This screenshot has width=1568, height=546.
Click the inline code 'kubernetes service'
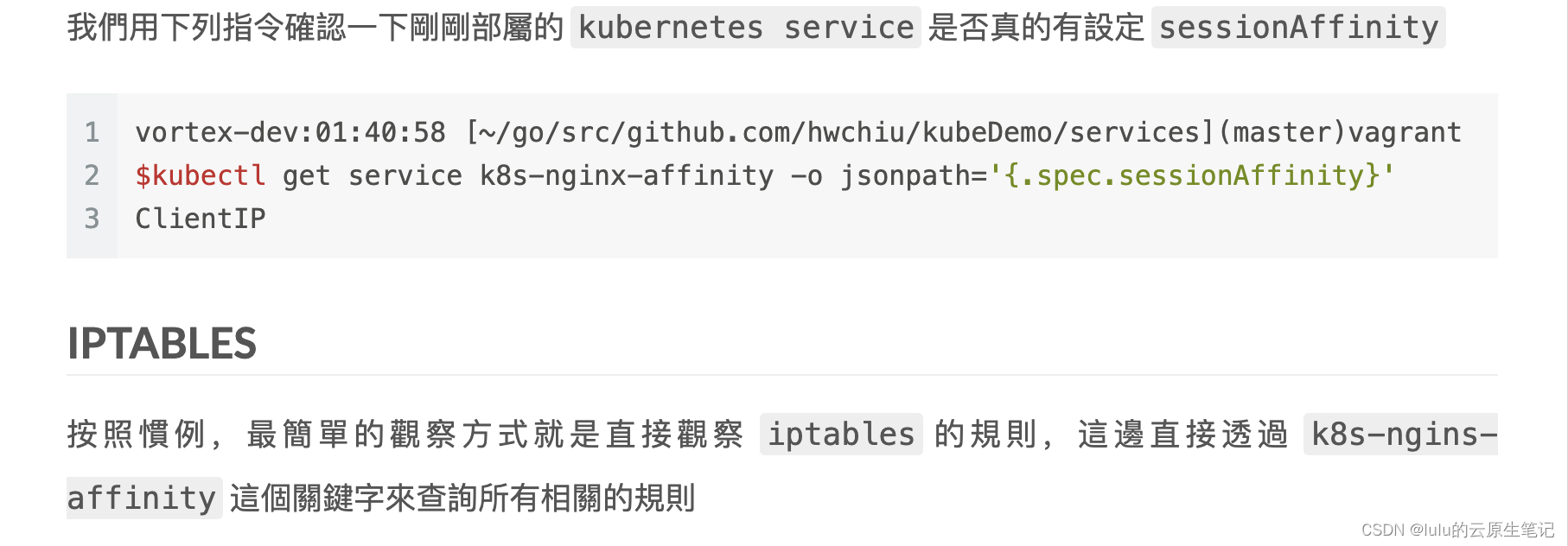click(x=746, y=27)
